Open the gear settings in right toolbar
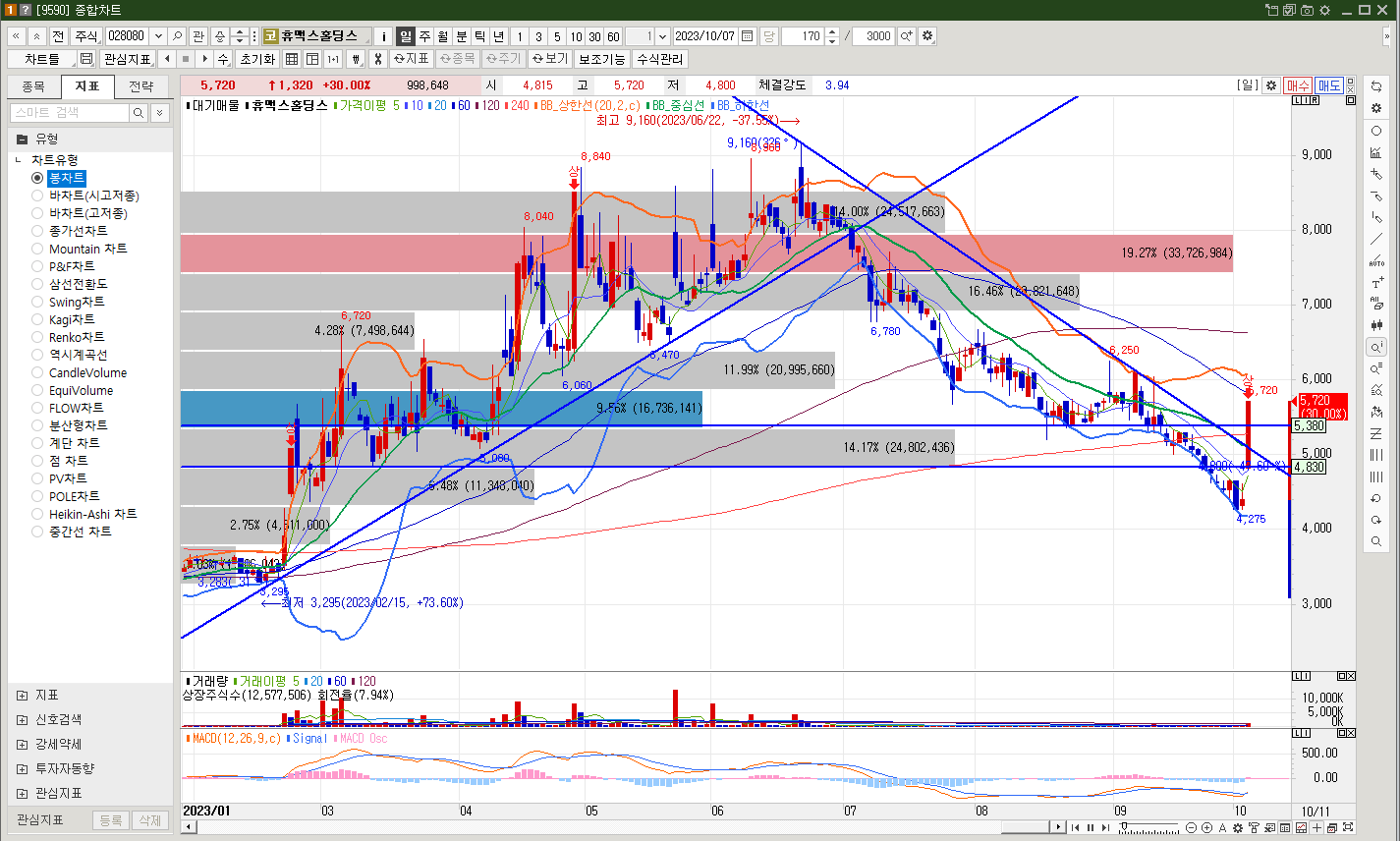1400x841 pixels. click(1376, 108)
